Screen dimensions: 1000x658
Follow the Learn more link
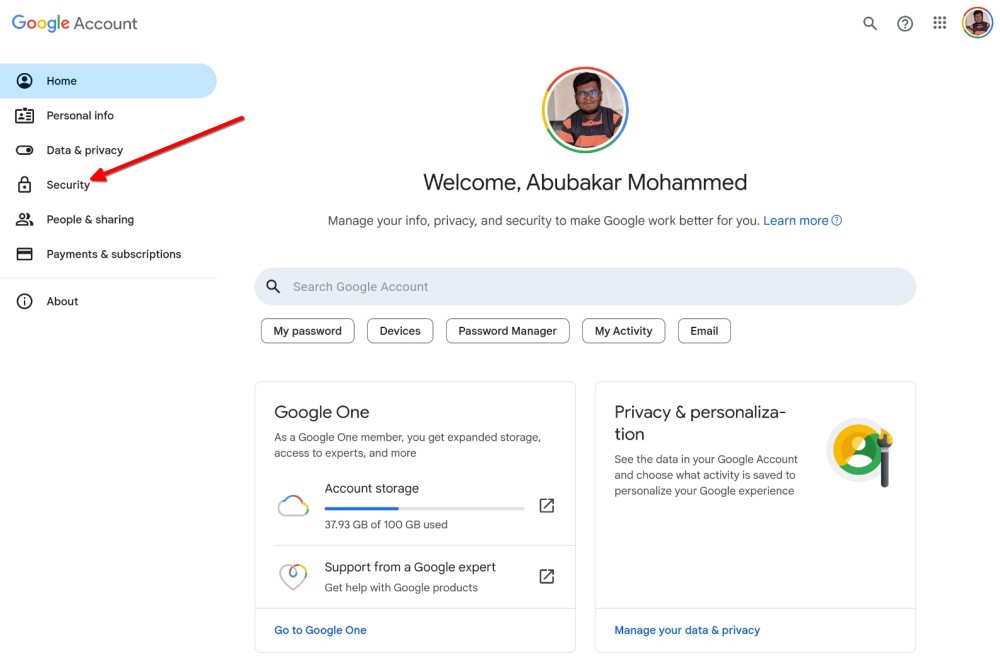tap(796, 221)
